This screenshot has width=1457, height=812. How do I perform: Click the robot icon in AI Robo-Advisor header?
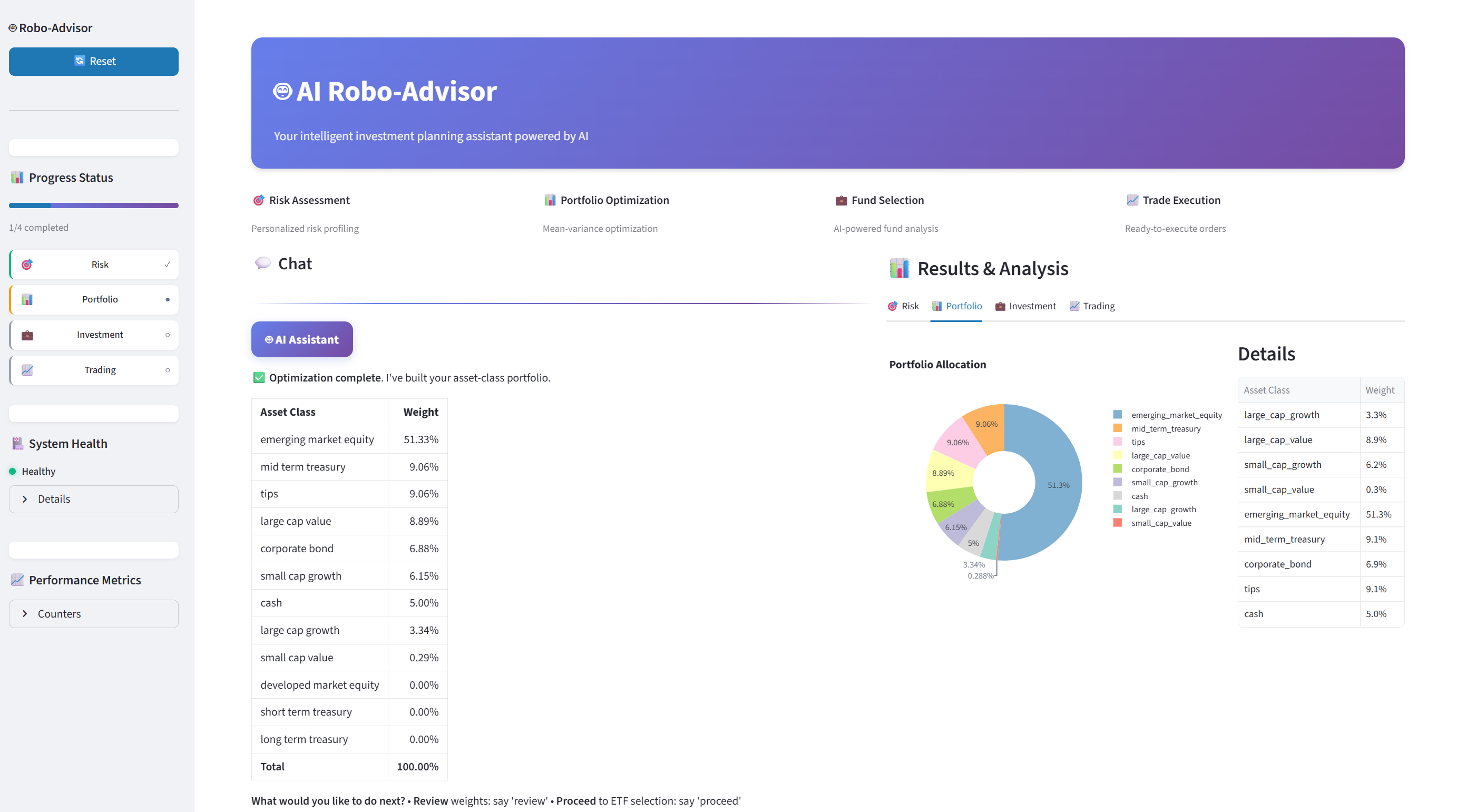coord(282,91)
